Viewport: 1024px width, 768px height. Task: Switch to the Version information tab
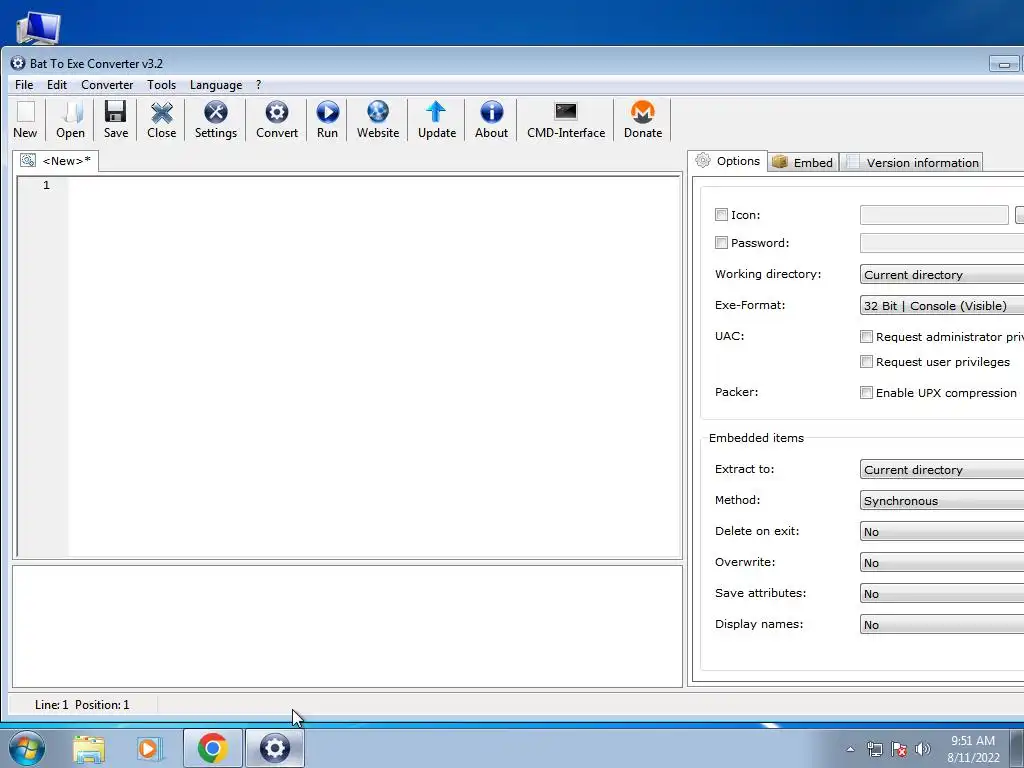coord(912,163)
